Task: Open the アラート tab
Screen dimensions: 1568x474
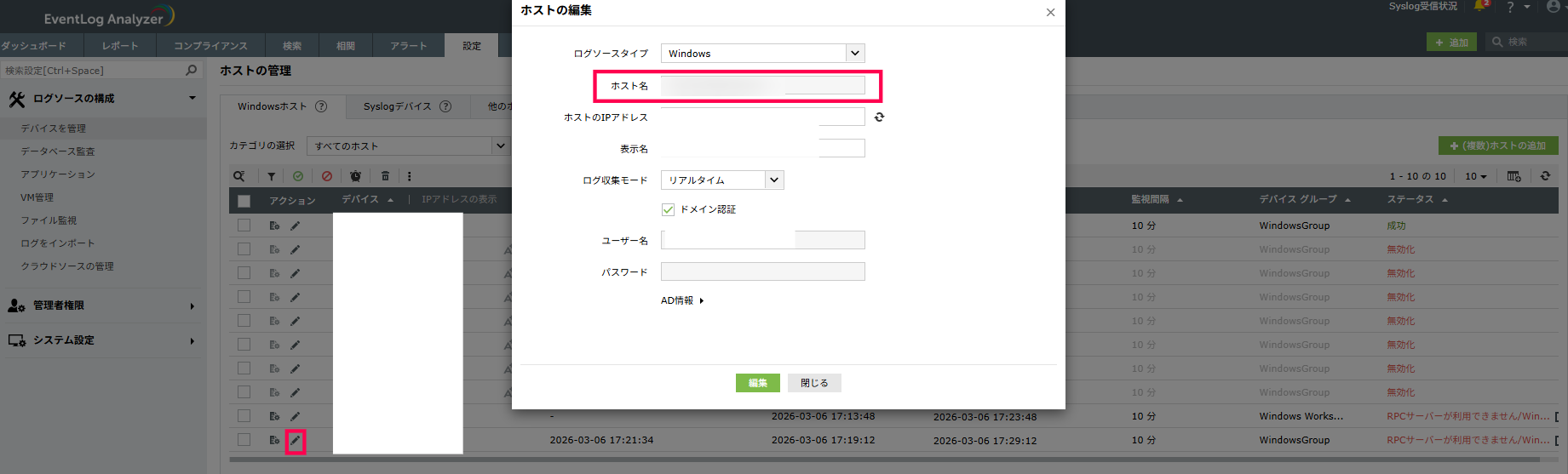Action: coord(409,46)
